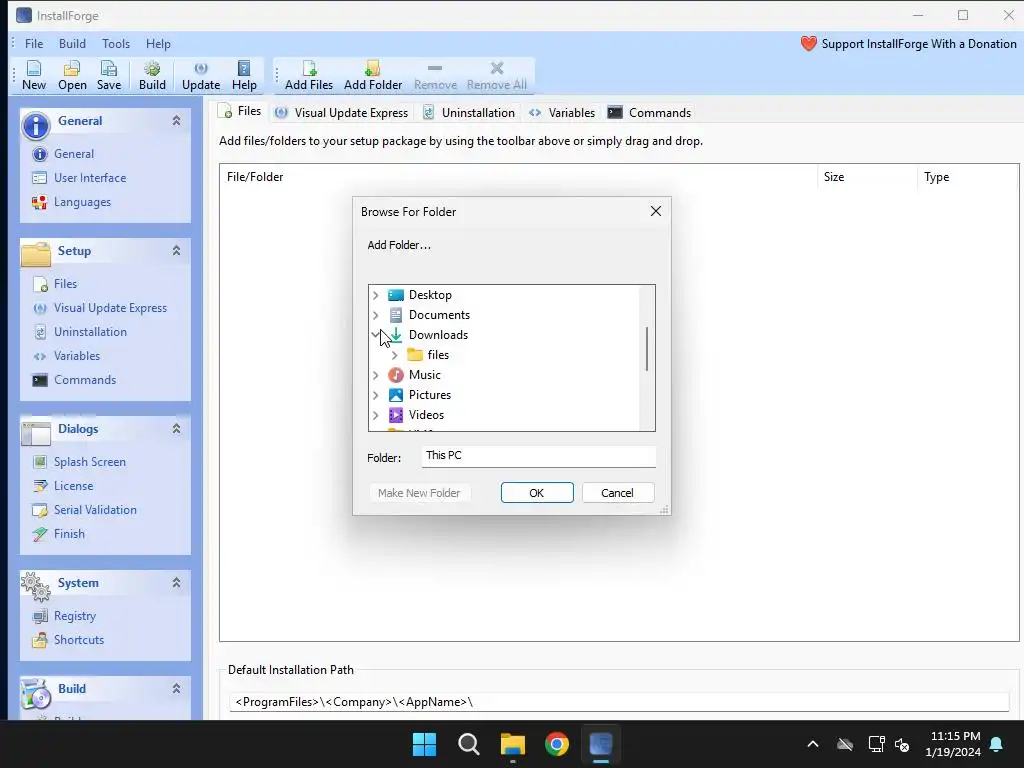Open the Help menu
Image resolution: width=1024 pixels, height=768 pixels.
click(x=158, y=44)
